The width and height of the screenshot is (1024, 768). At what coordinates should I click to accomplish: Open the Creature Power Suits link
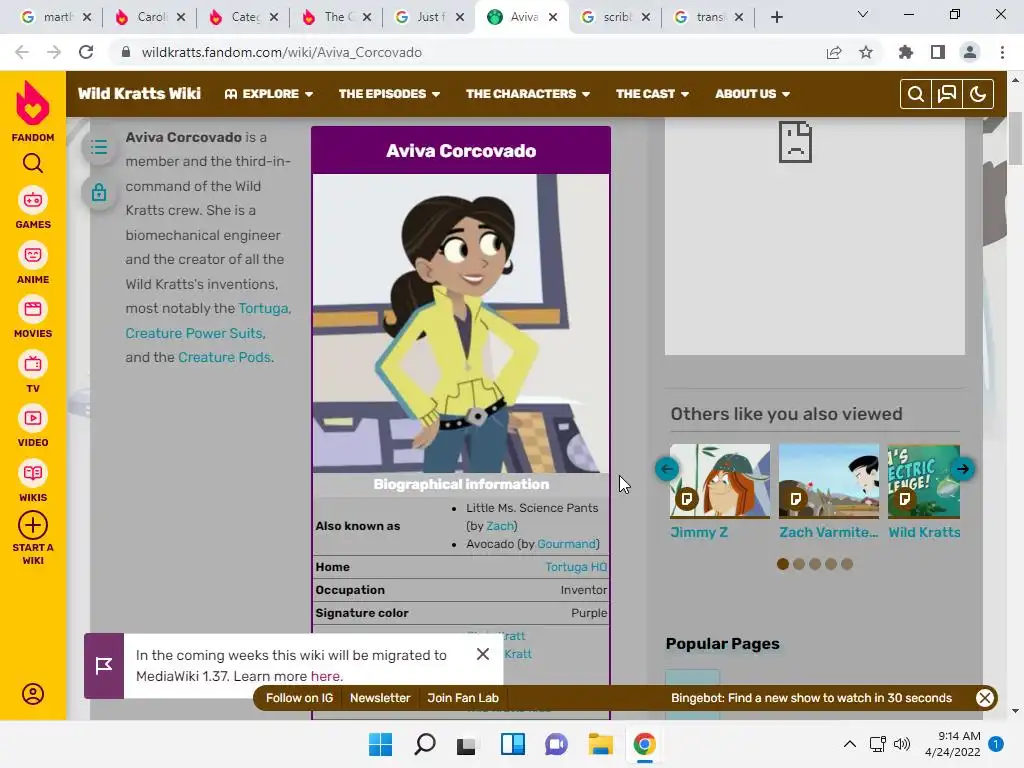195,333
